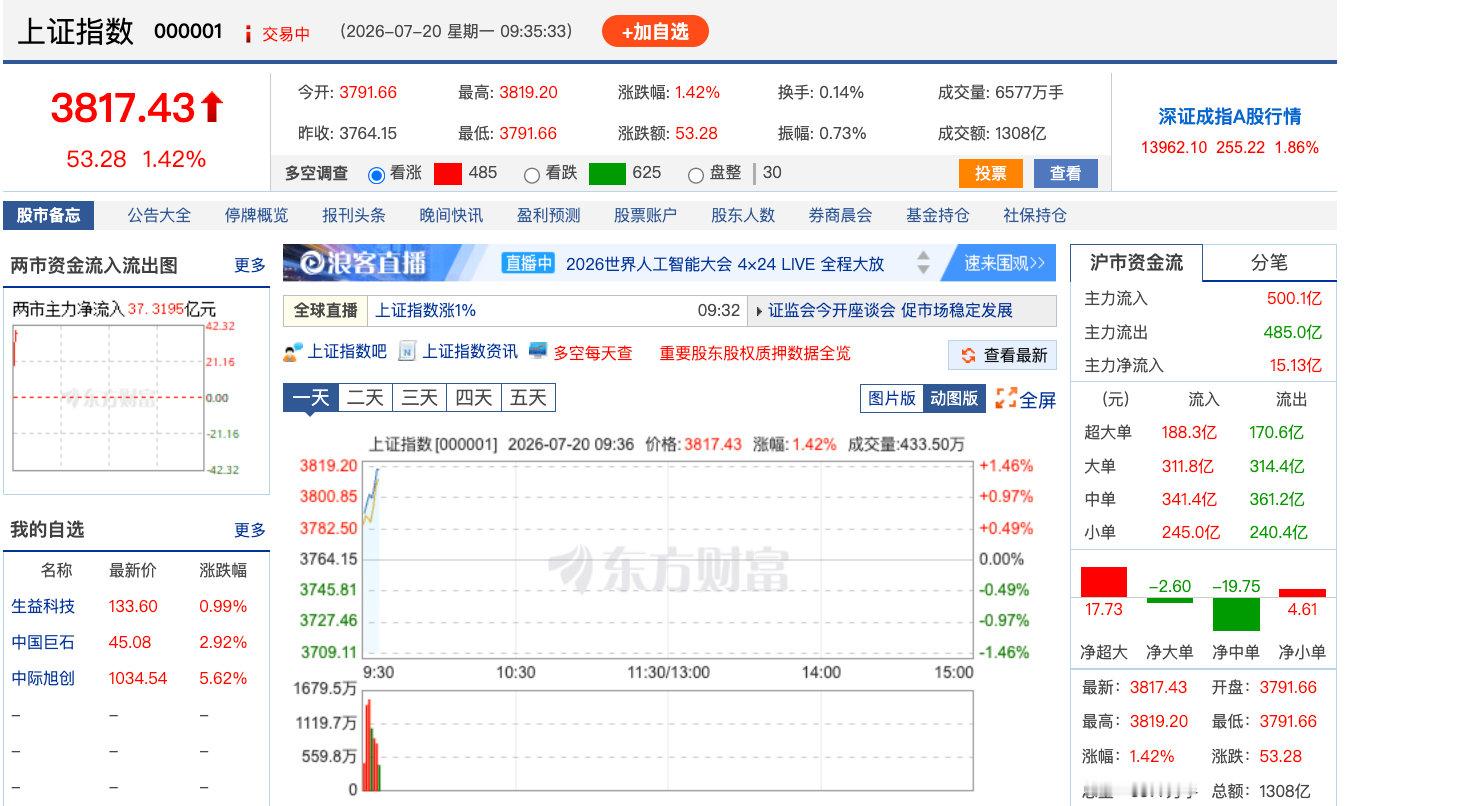Select the 四天 chart tab
The height and width of the screenshot is (806, 1464).
tap(473, 398)
